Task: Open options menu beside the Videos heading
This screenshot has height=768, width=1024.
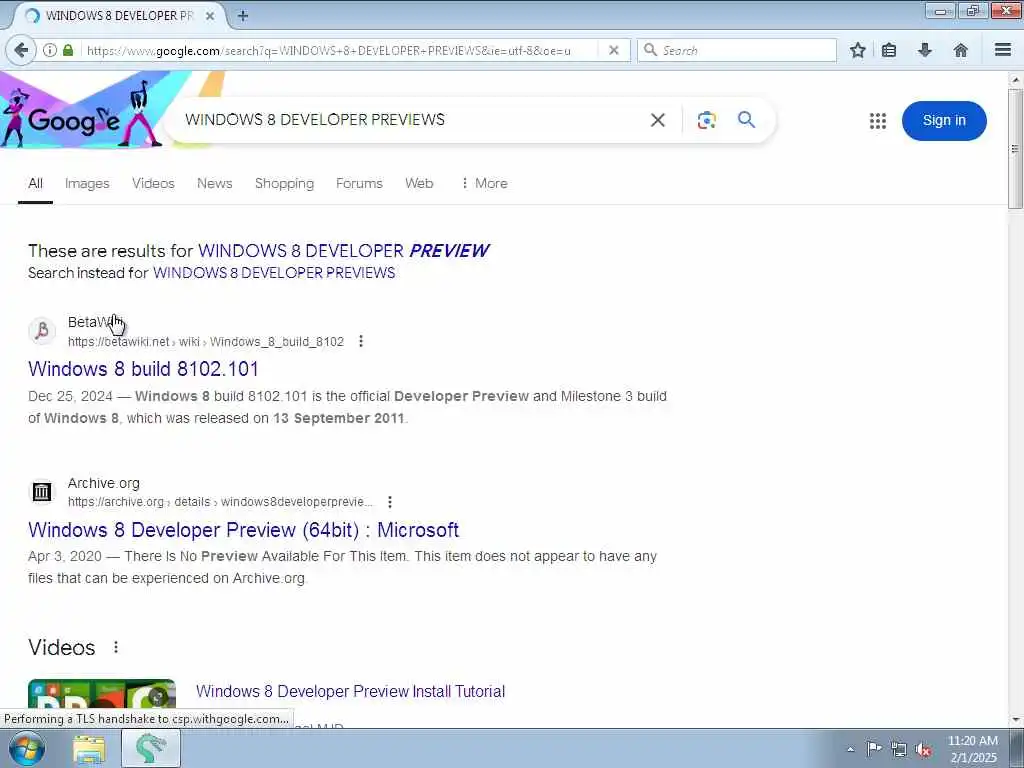Action: point(116,647)
